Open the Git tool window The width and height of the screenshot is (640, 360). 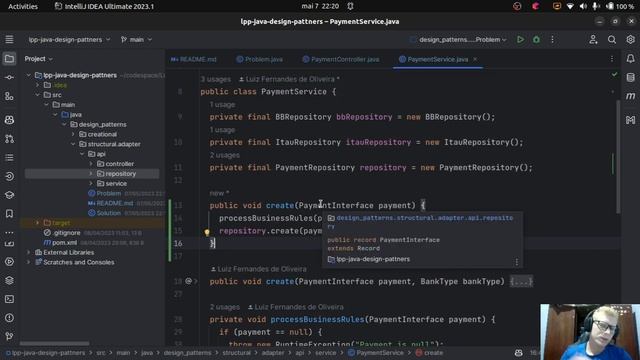[9, 336]
